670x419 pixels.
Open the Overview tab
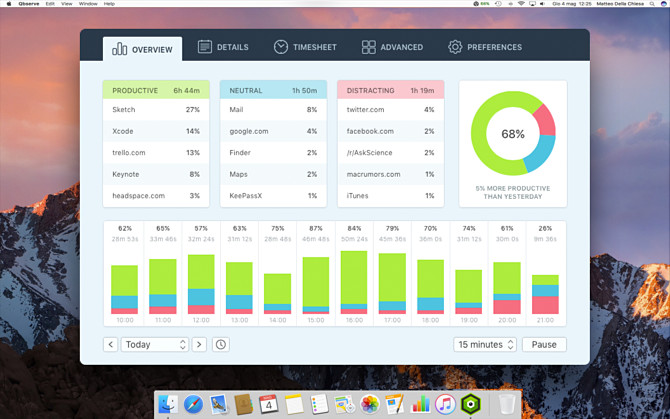142,49
